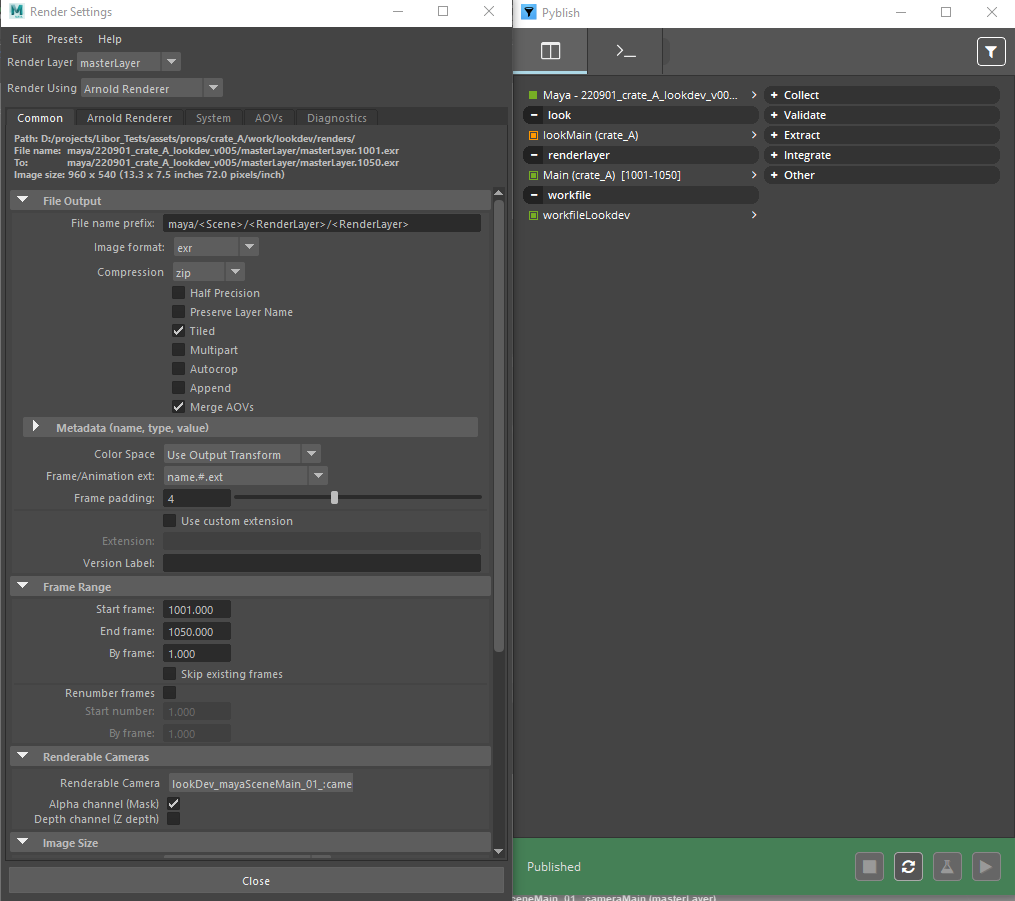Image resolution: width=1015 pixels, height=901 pixels.
Task: Toggle the Main (crate_A) instance square
Action: (x=533, y=175)
